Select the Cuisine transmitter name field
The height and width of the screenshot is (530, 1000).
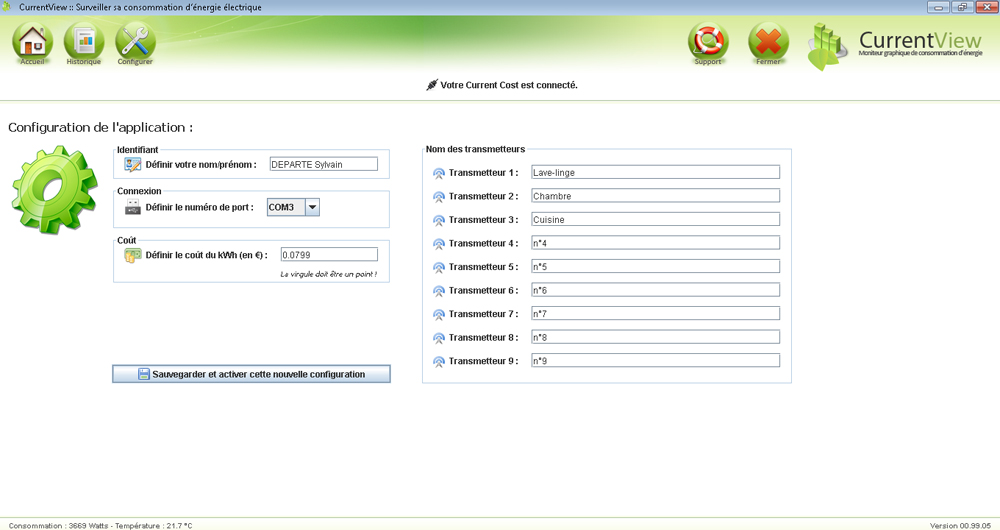[x=655, y=219]
